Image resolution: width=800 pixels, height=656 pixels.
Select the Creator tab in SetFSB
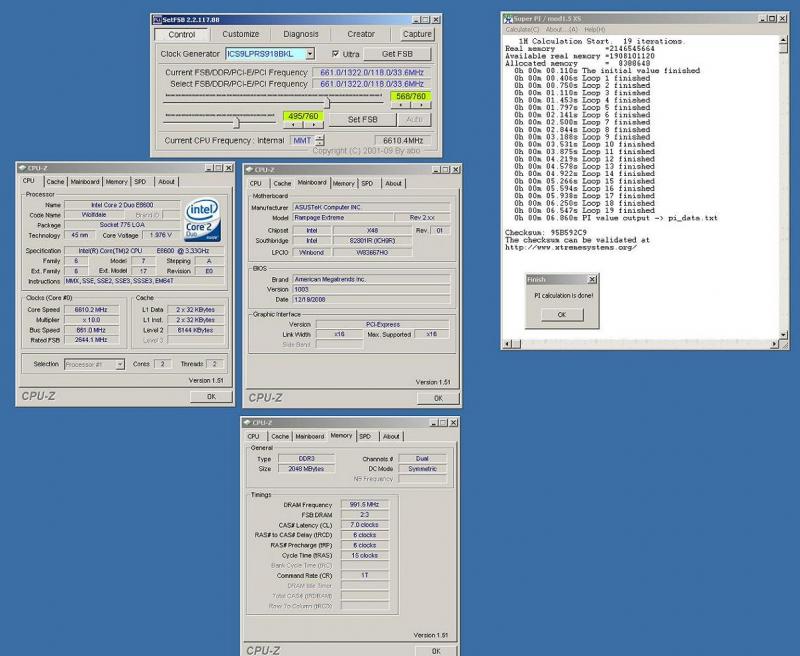pos(361,34)
